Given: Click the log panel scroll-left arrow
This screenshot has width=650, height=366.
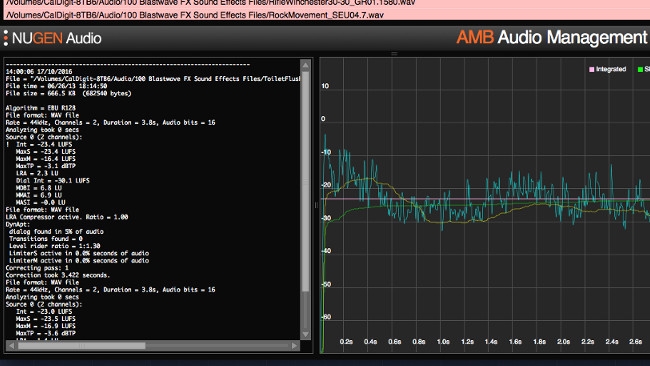Looking at the screenshot, I should point(11,345).
